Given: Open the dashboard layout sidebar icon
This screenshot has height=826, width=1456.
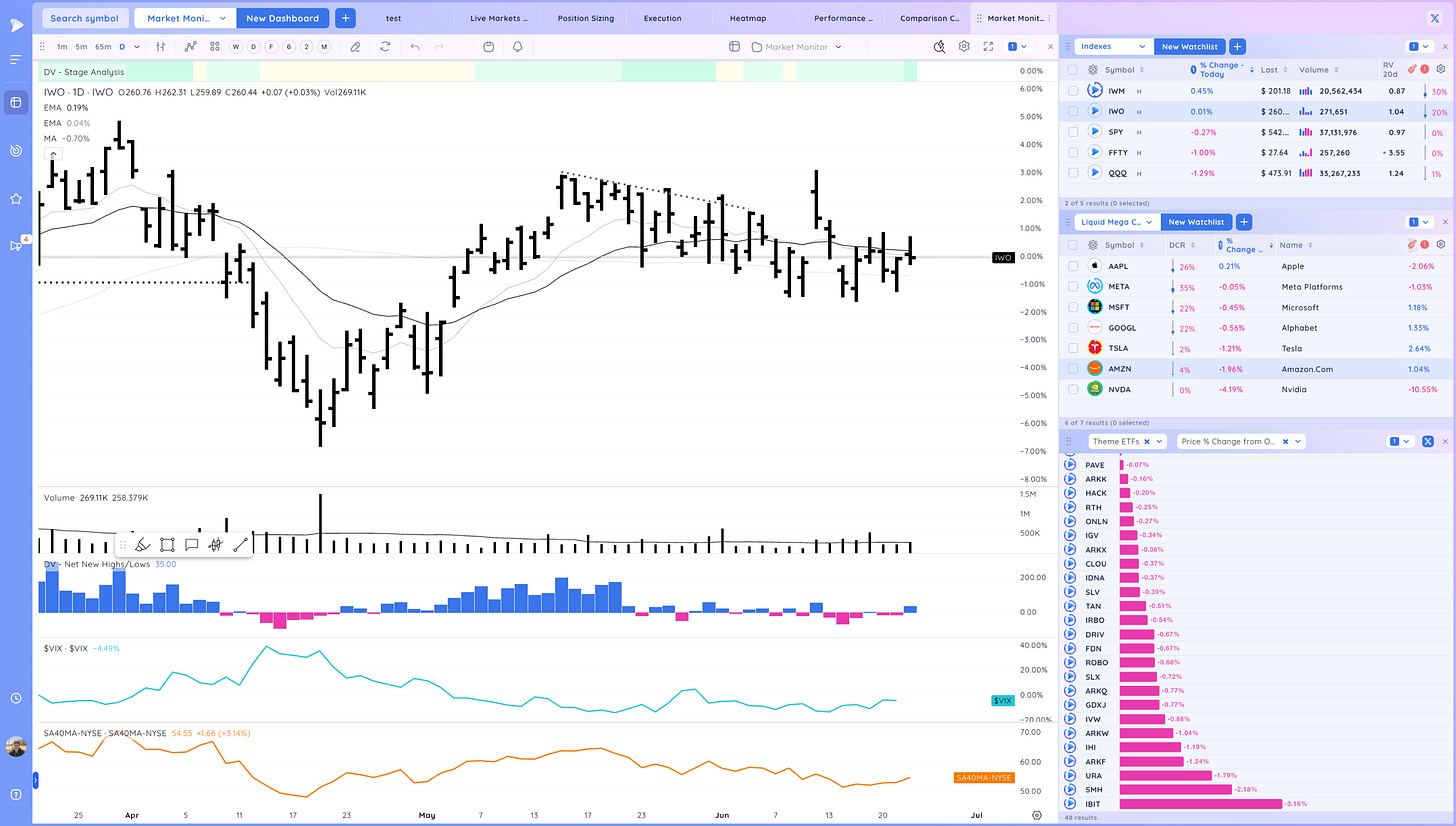Looking at the screenshot, I should 15,103.
